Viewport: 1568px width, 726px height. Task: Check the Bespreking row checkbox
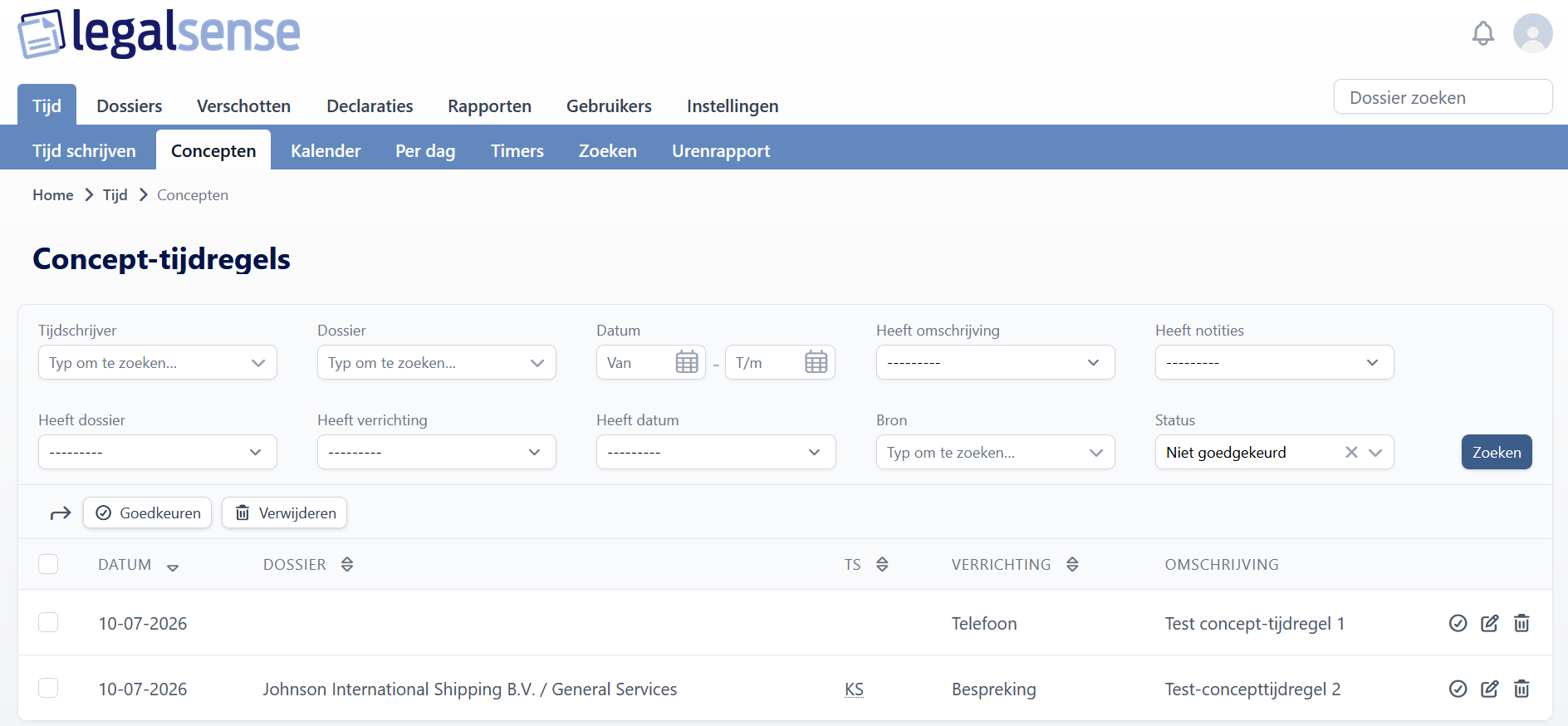click(x=48, y=688)
